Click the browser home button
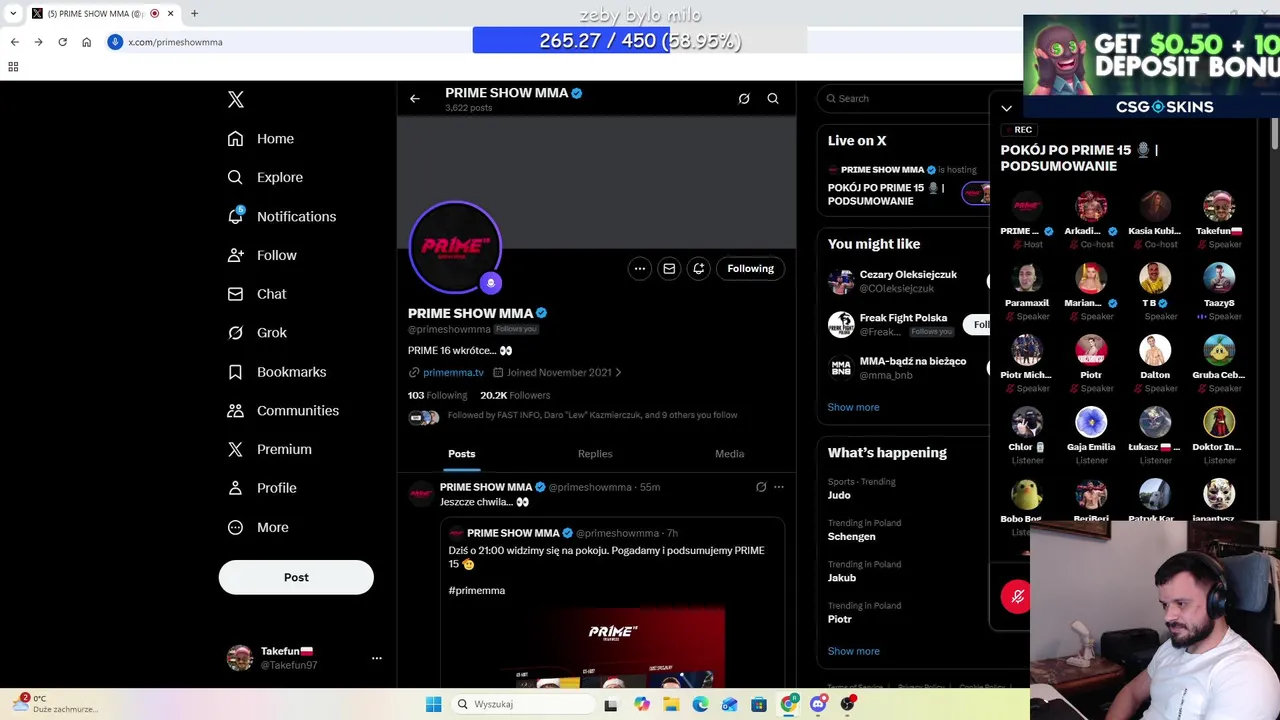Image resolution: width=1280 pixels, height=720 pixels. tap(86, 42)
